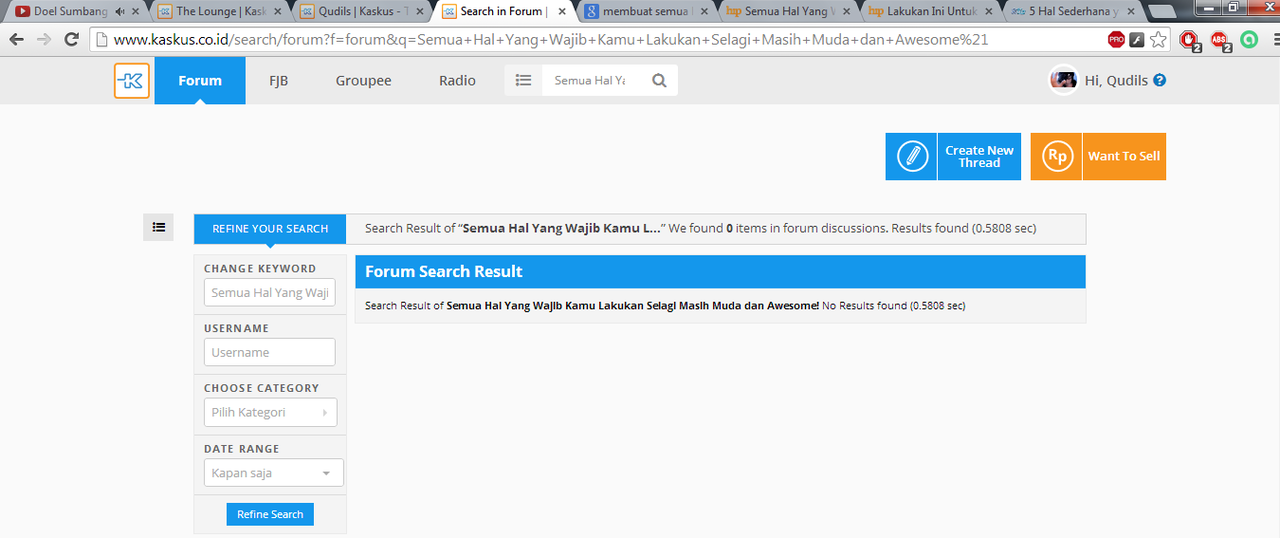Switch to the membuat semua Google tab

[645, 12]
